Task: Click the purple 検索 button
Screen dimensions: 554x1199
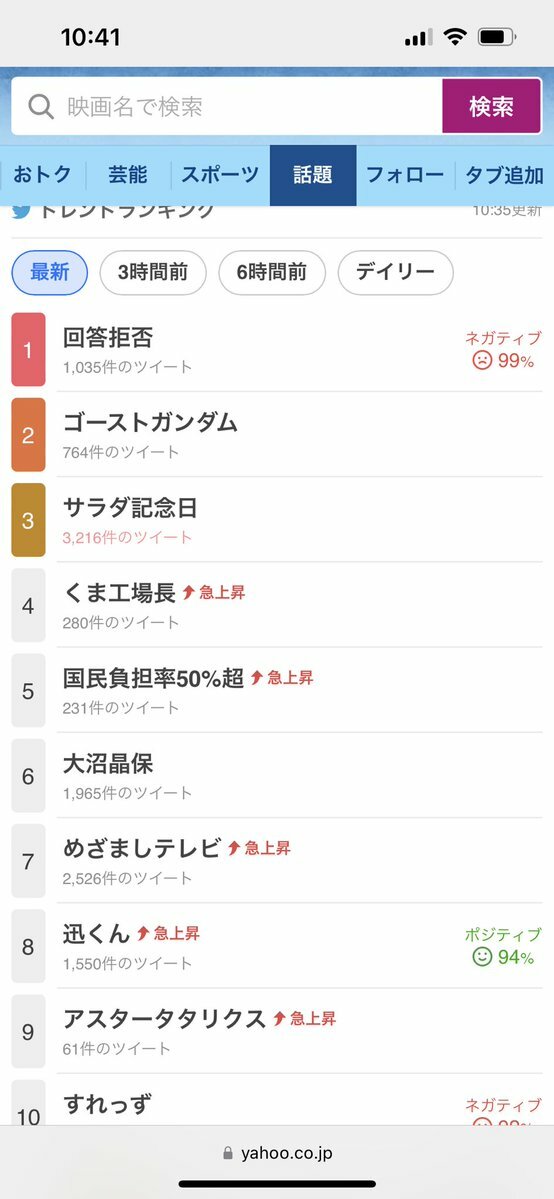Action: point(492,106)
